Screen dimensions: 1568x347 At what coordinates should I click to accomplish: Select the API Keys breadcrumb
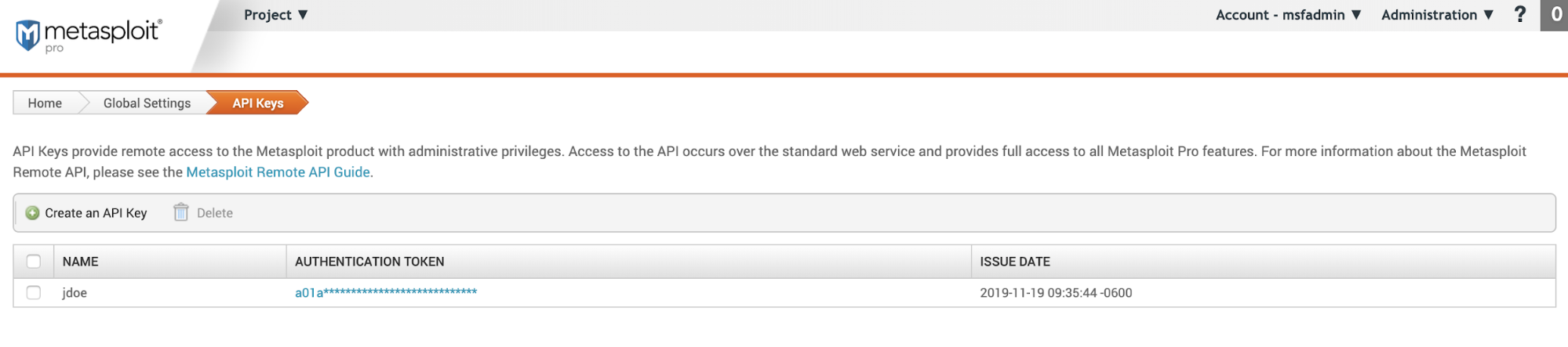tap(258, 103)
